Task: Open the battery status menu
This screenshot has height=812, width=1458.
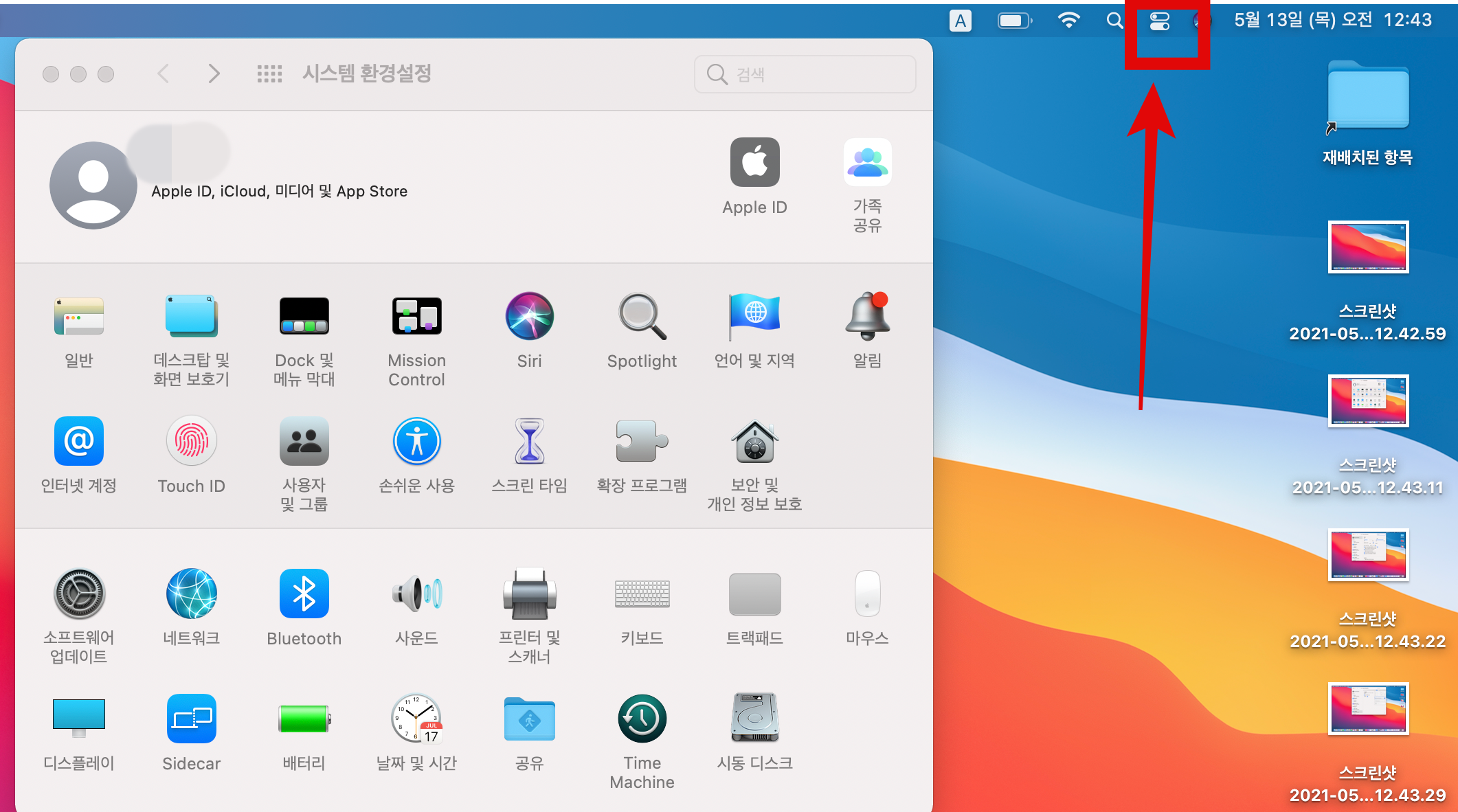Action: tap(1014, 21)
